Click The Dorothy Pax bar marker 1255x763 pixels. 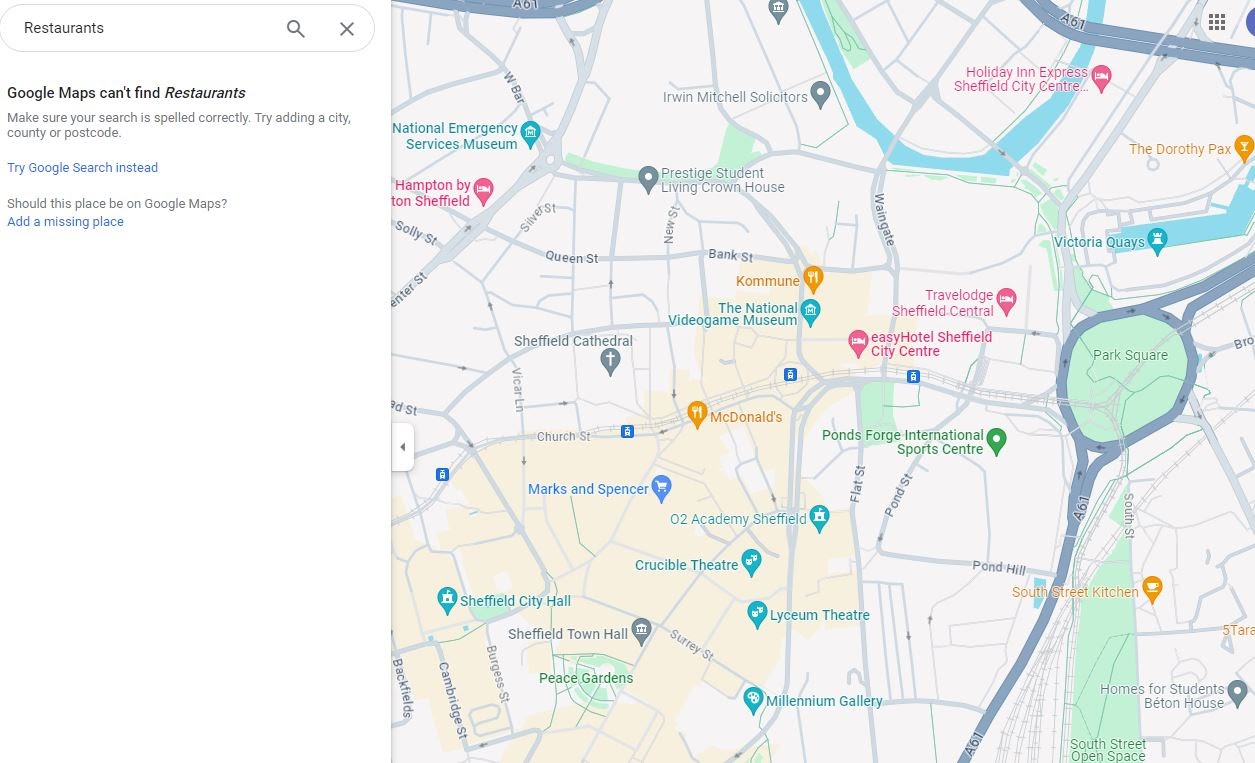pos(1244,148)
